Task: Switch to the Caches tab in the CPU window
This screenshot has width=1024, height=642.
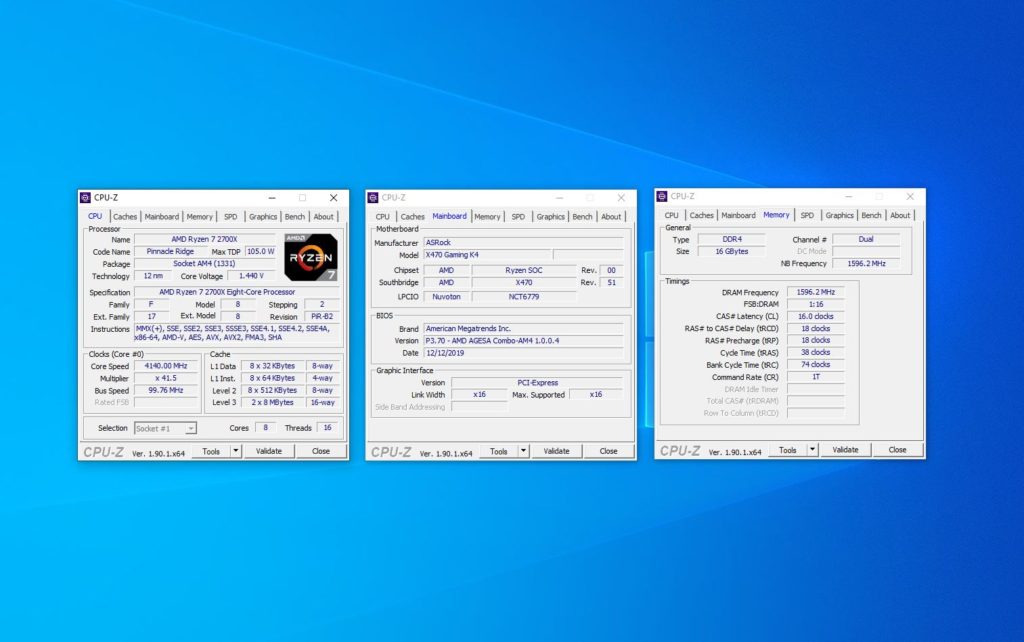Action: pos(125,216)
